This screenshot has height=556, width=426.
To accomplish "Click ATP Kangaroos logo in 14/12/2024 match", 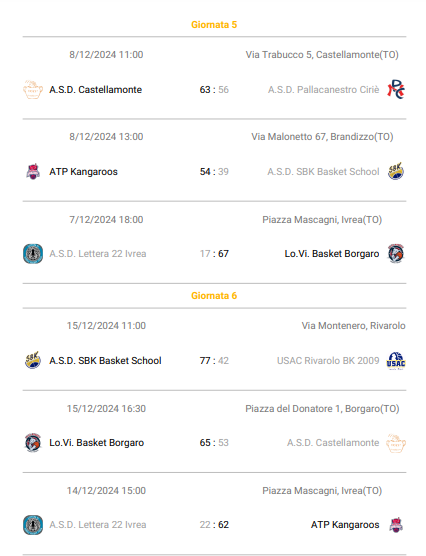I will pyautogui.click(x=396, y=525).
